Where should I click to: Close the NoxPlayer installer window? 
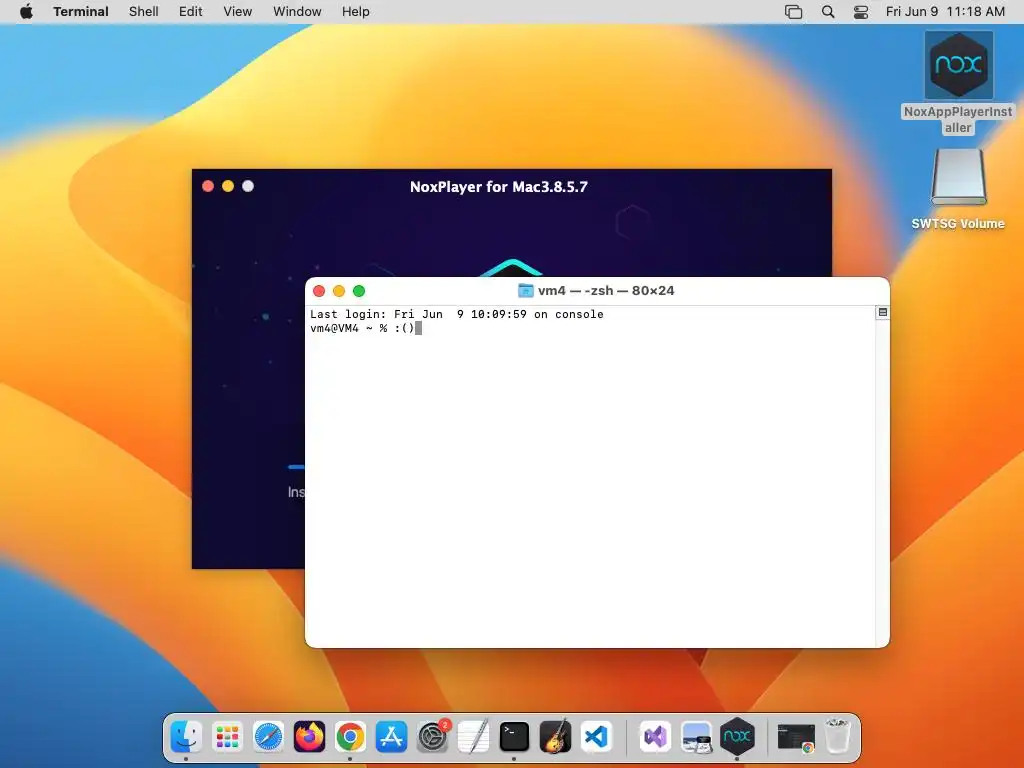point(208,186)
